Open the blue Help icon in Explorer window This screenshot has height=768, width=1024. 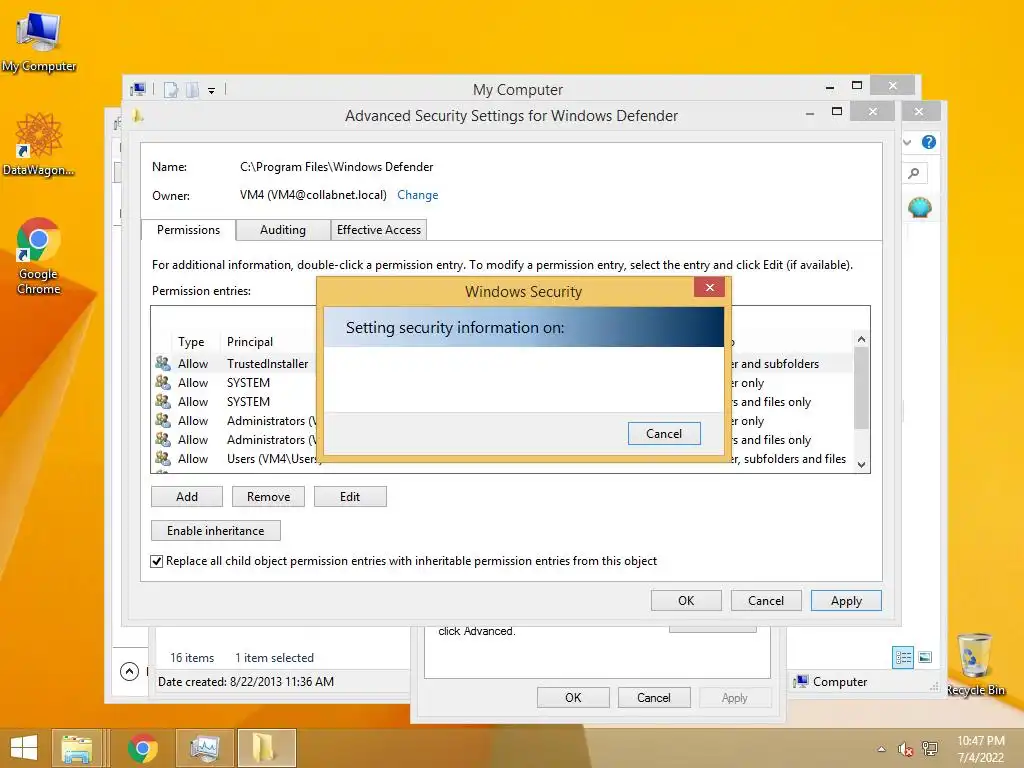(929, 142)
